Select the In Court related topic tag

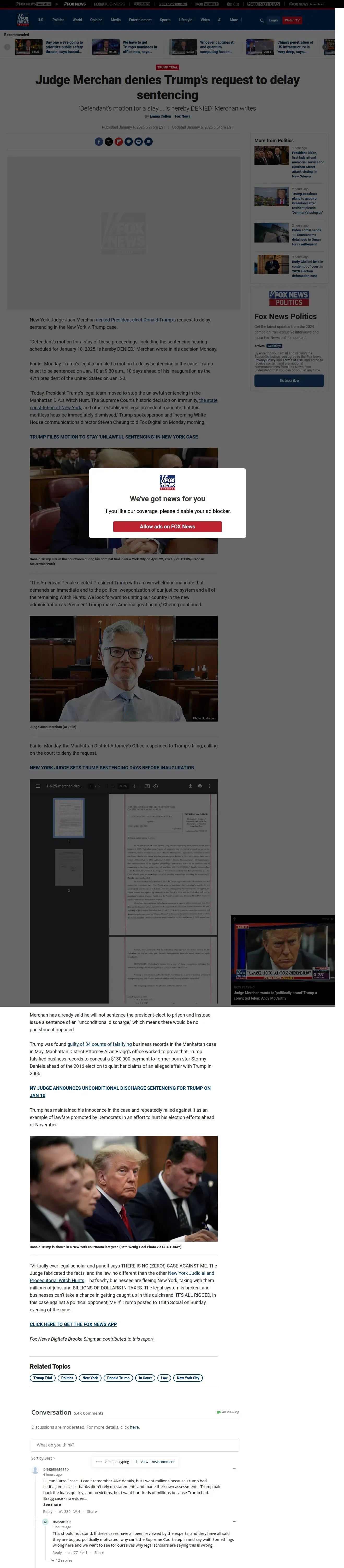145,1378
